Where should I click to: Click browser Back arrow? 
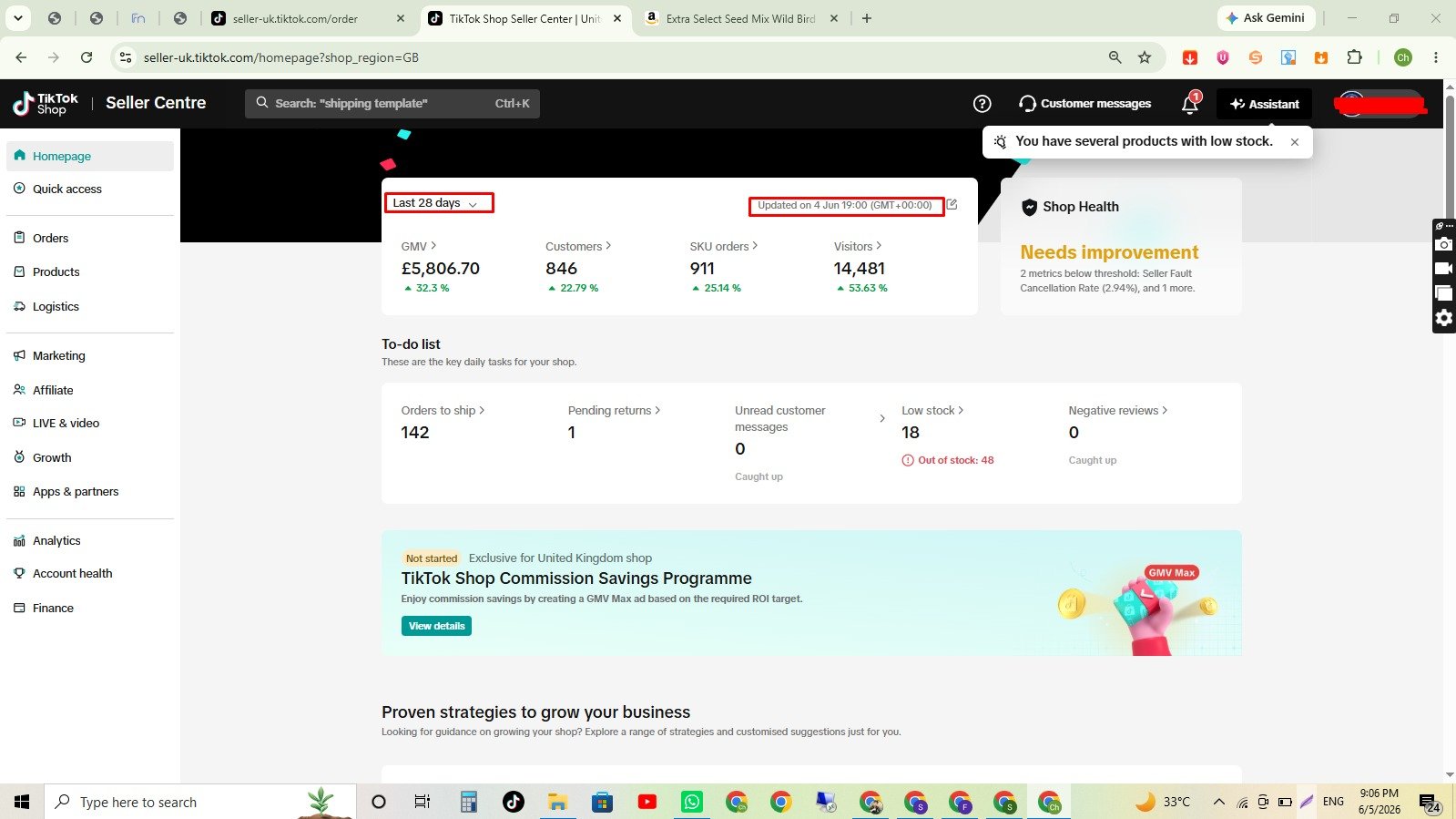(21, 57)
